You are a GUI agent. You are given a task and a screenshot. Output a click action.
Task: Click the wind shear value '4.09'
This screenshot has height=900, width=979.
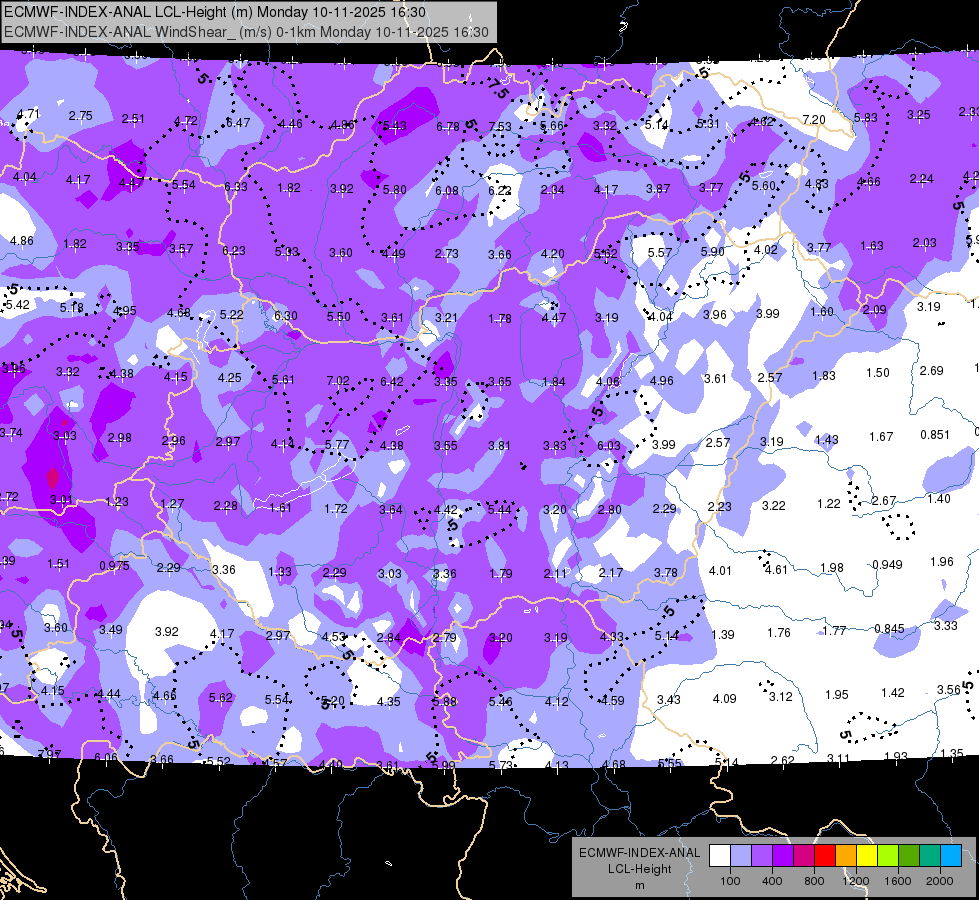point(725,698)
